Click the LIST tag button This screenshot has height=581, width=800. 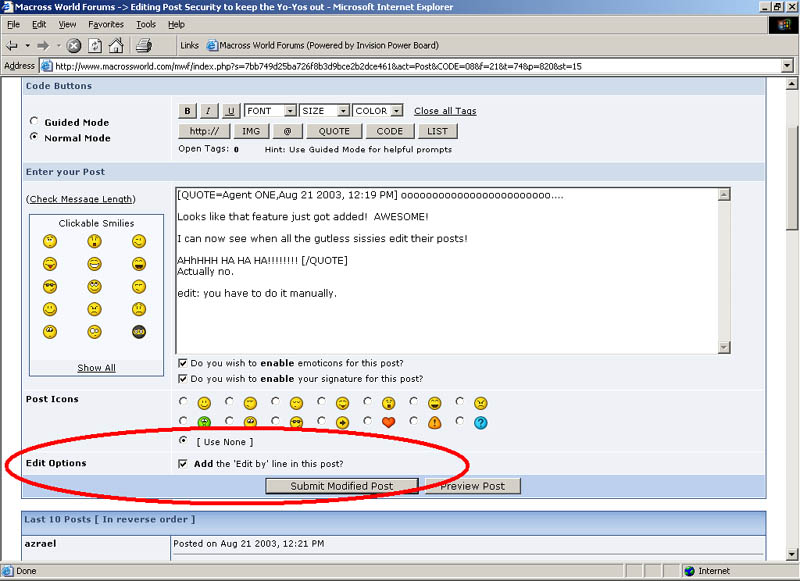[437, 131]
